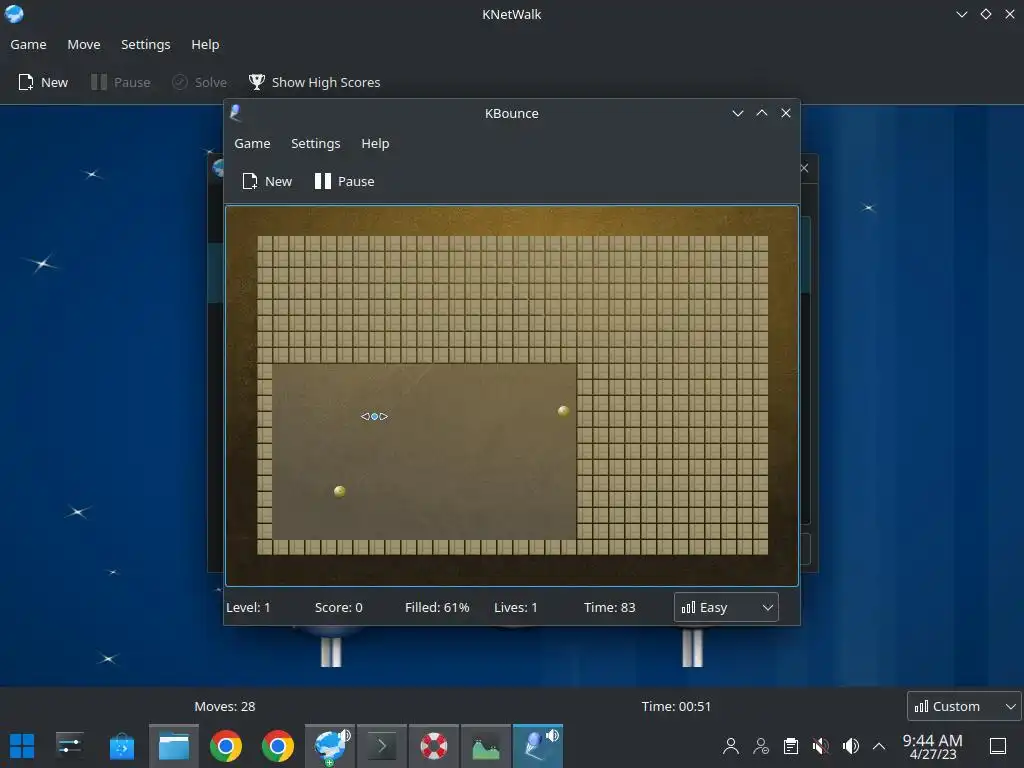
Task: Open the KBounce Help menu
Action: [x=375, y=144]
